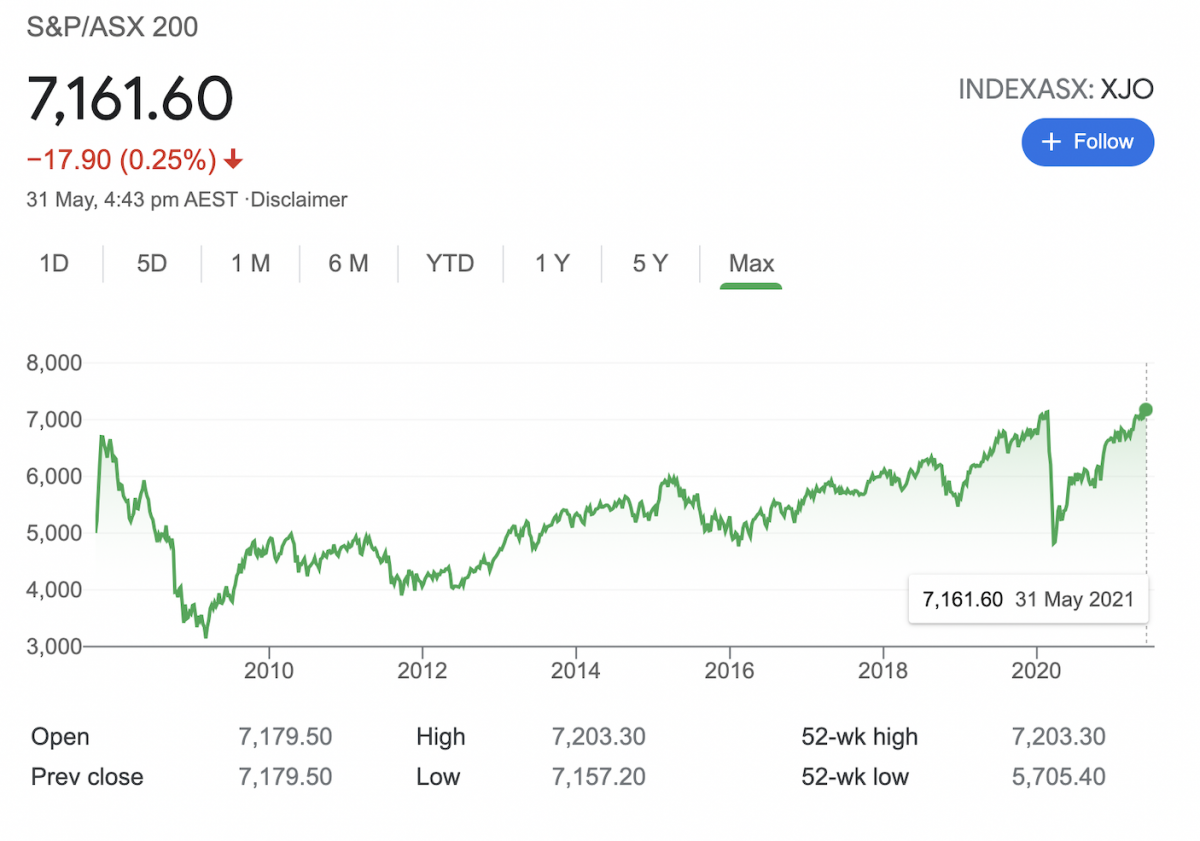Click the plus icon on Follow
The width and height of the screenshot is (1200, 841).
tap(1050, 142)
